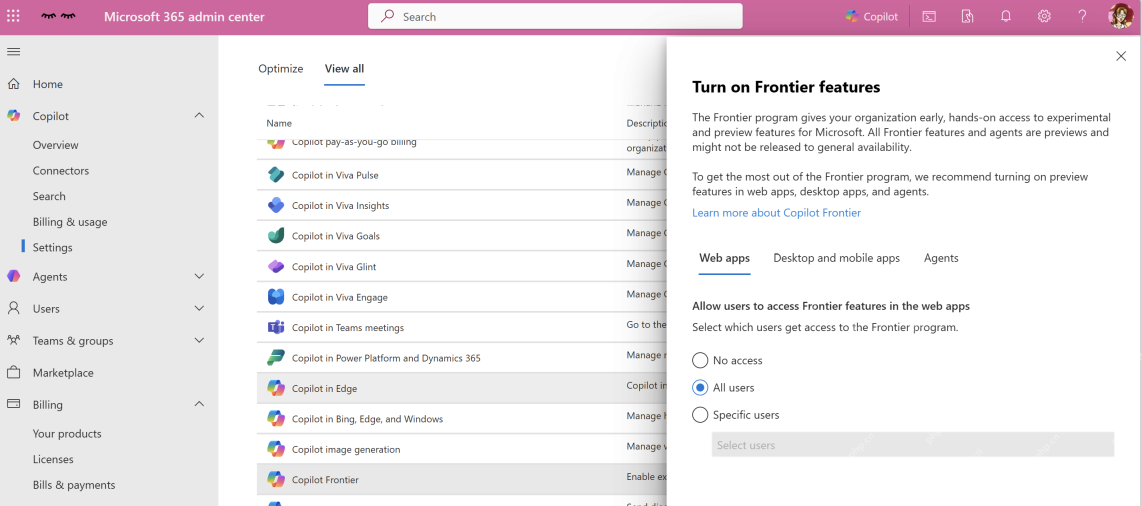
Task: Collapse the Billing sidebar section
Action: (x=199, y=404)
